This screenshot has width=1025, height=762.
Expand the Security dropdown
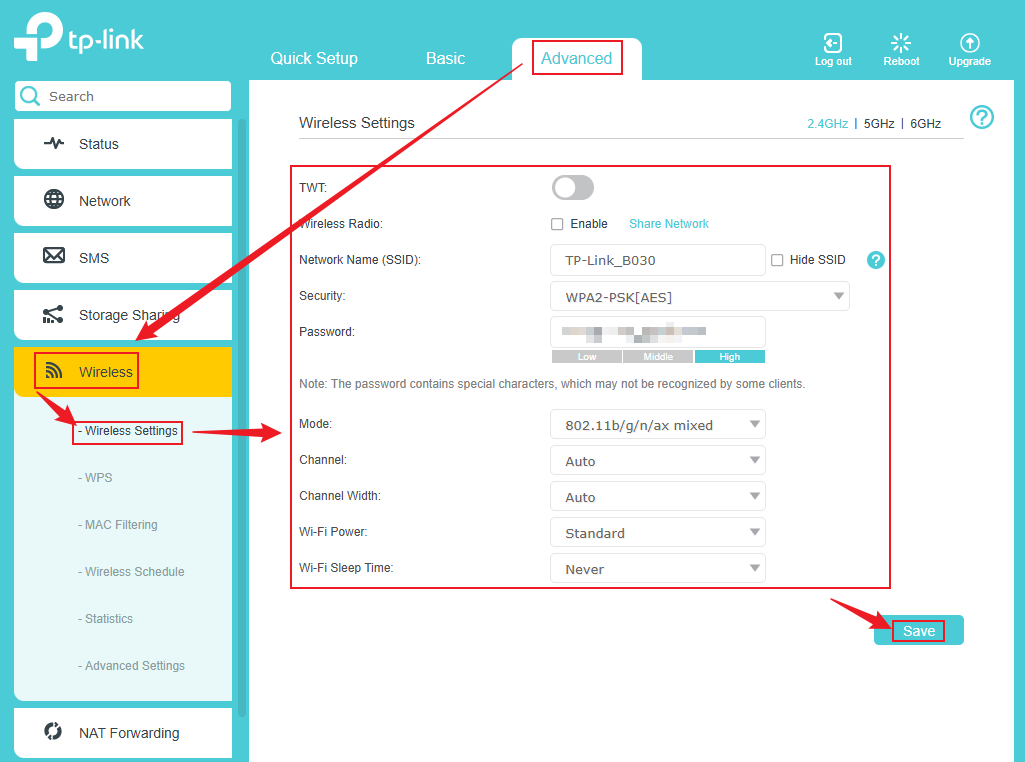[x=699, y=296]
